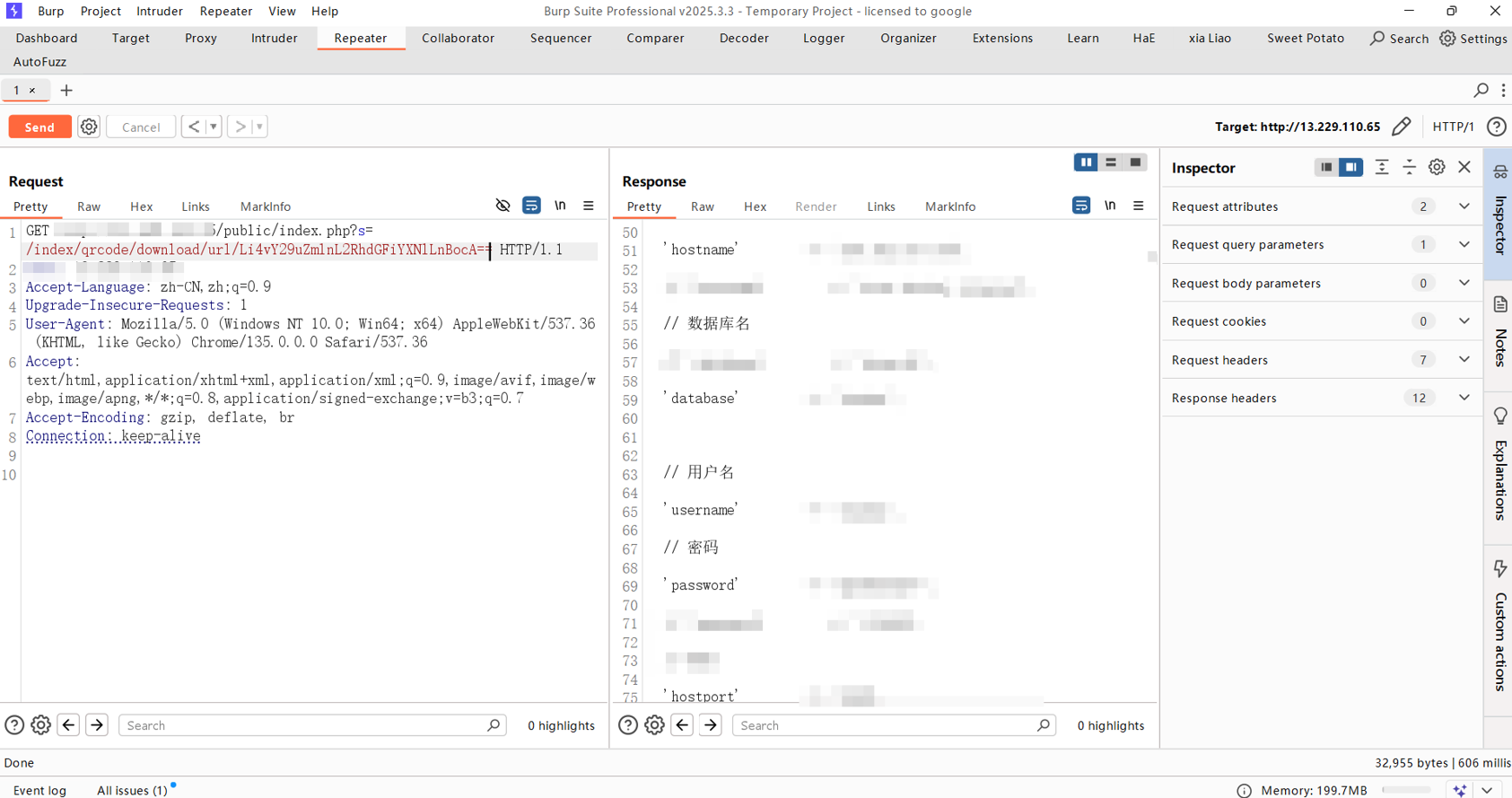Go back to previous request in history

(194, 127)
